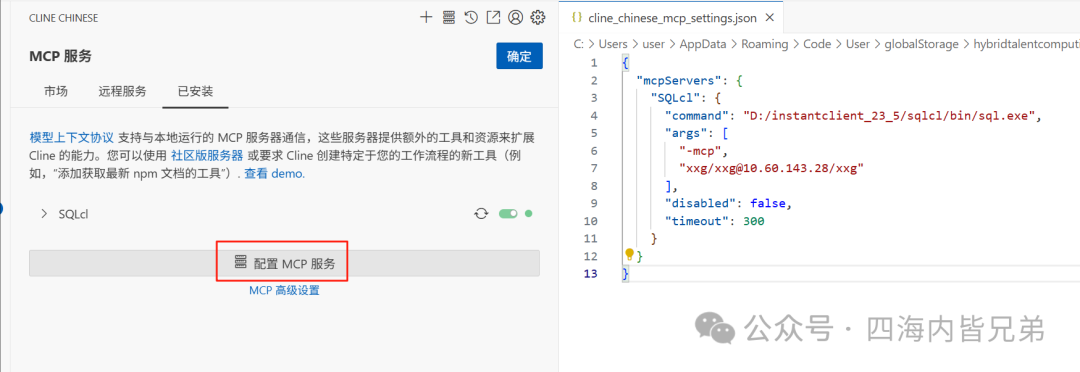Screen dimensions: 1080x372
Task: Open the 社区版服务器 link
Action: [x=207, y=155]
